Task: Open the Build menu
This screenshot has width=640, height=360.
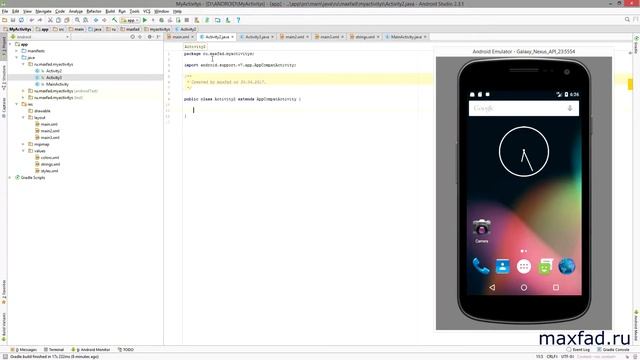Action: click(x=110, y=11)
